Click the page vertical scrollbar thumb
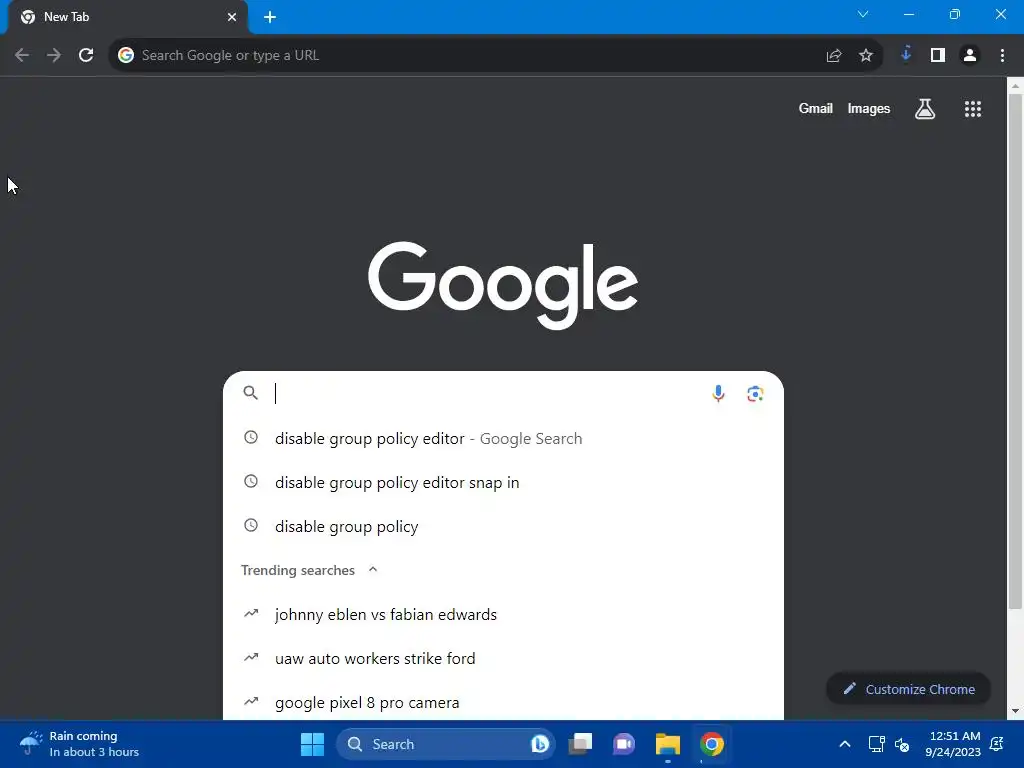The width and height of the screenshot is (1024, 768). point(1015,351)
